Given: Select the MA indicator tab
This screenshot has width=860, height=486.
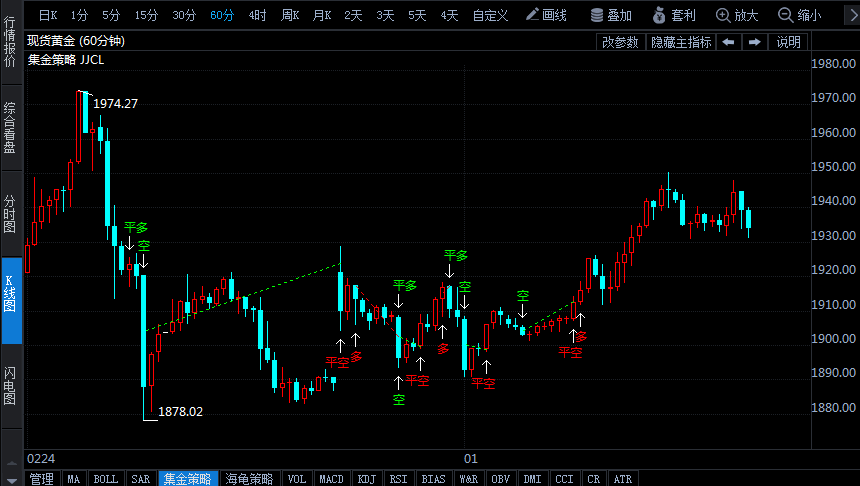Looking at the screenshot, I should pos(73,479).
